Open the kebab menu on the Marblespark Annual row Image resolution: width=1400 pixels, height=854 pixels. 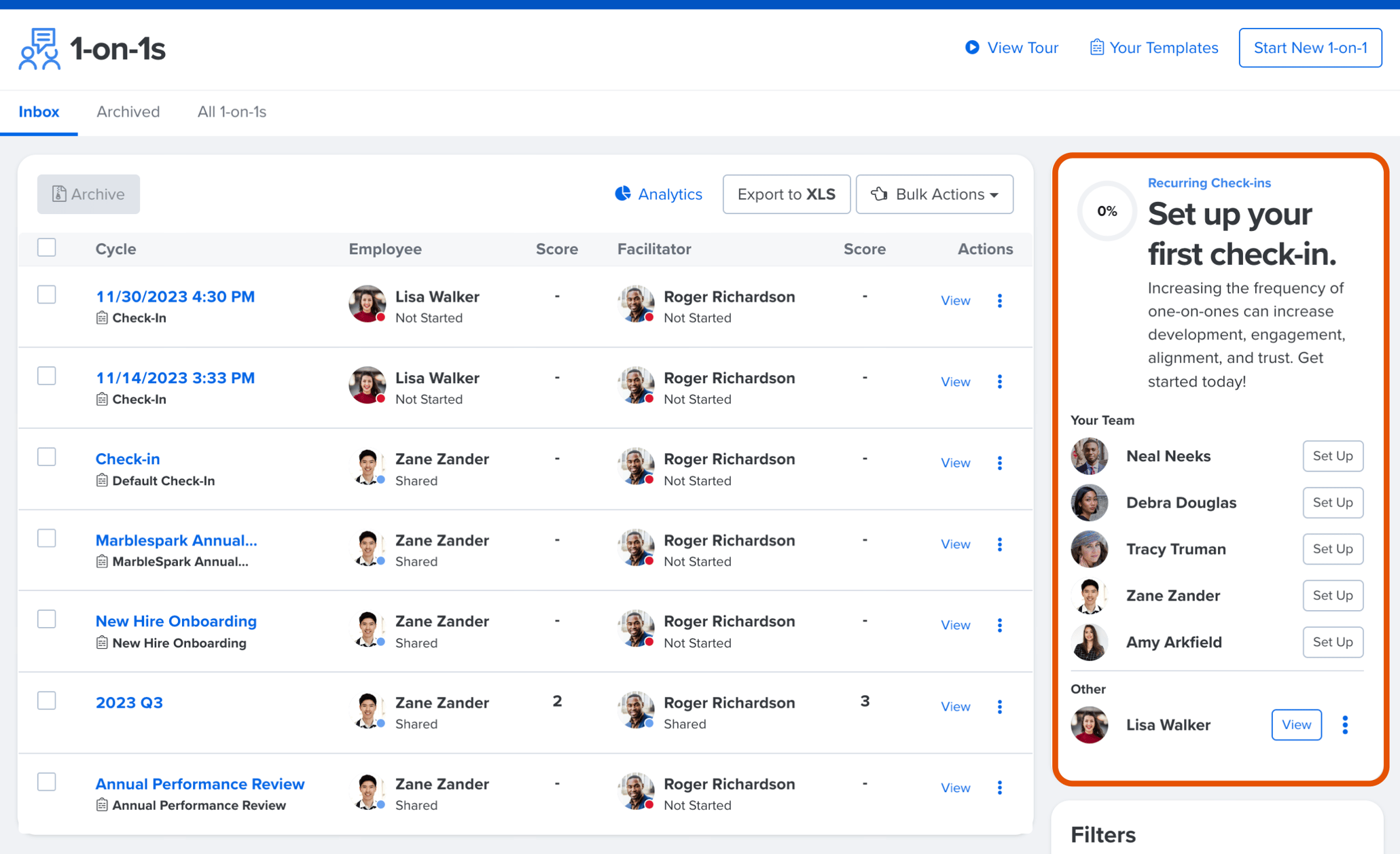[999, 544]
